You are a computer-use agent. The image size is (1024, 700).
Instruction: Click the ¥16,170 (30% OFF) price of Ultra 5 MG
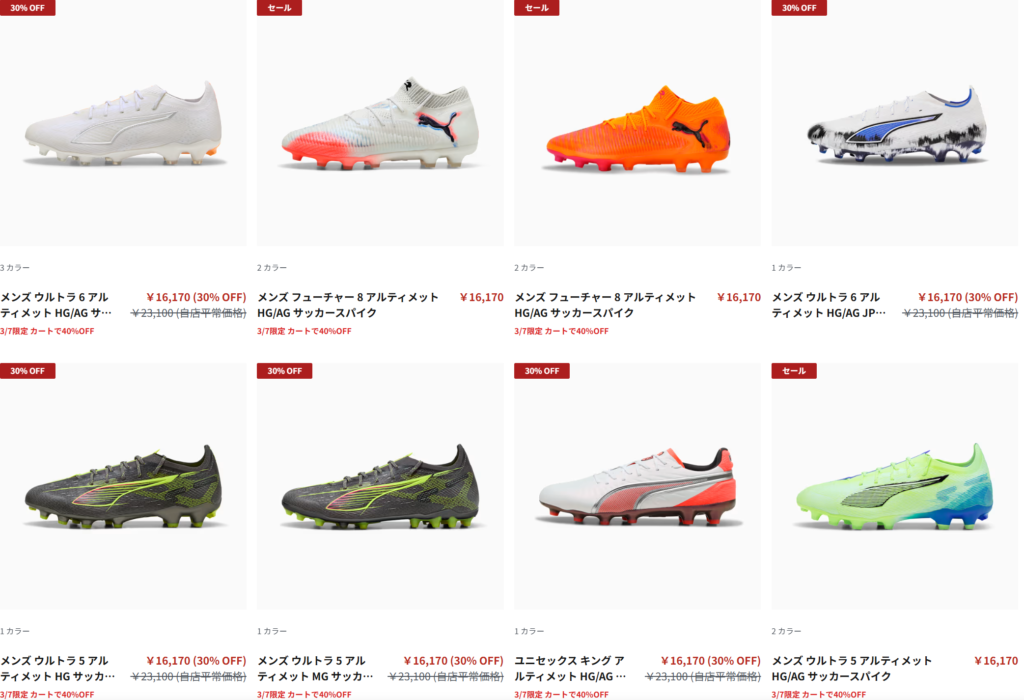pos(453,661)
